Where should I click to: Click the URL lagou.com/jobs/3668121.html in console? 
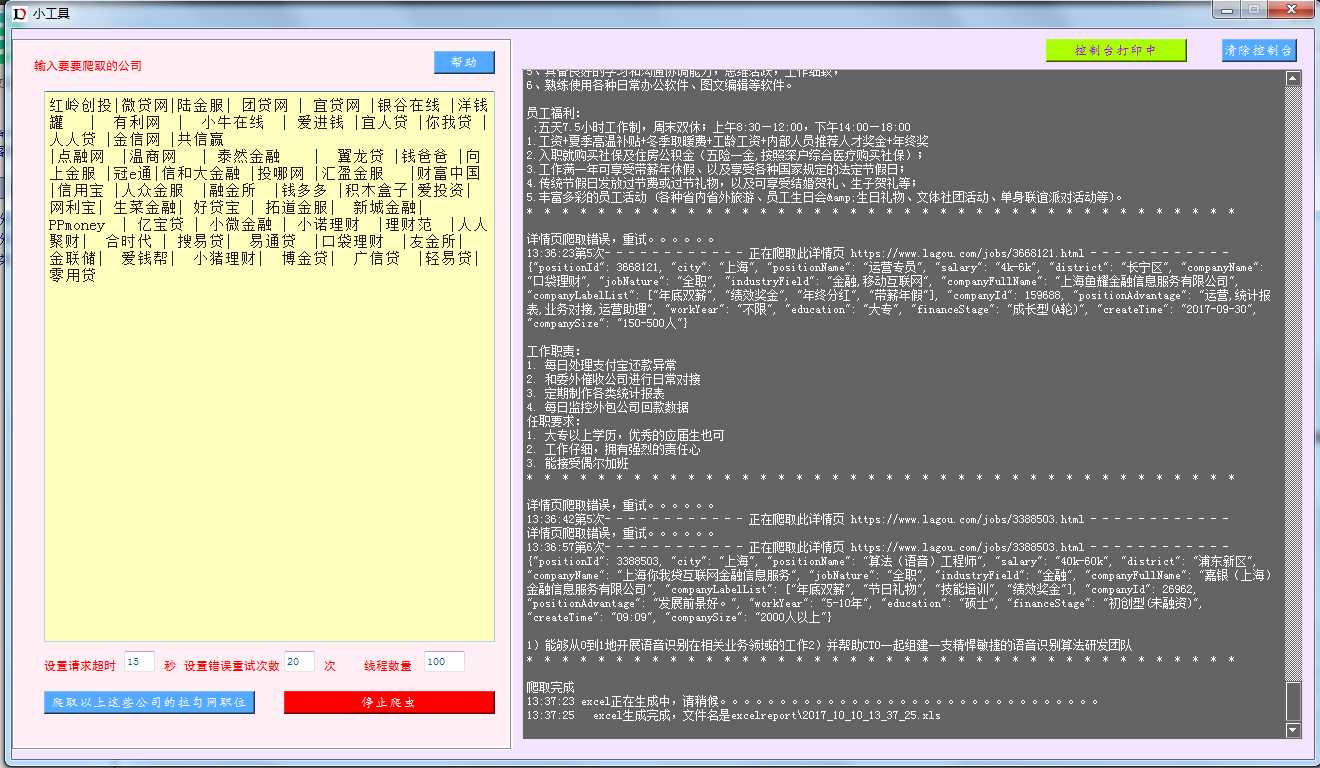(x=967, y=254)
